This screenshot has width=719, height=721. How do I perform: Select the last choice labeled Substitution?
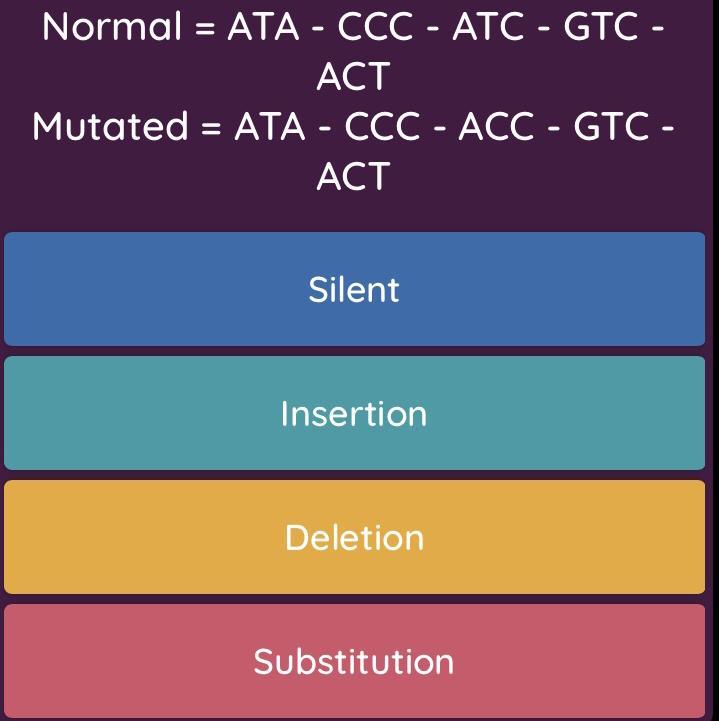point(354,661)
